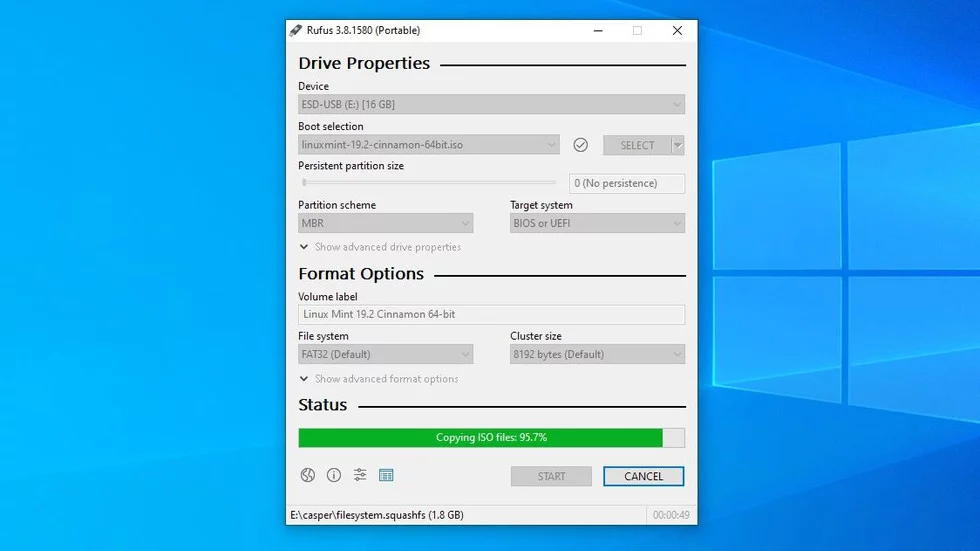Open the Device dropdown ESD-USB
The width and height of the screenshot is (980, 551).
click(491, 104)
